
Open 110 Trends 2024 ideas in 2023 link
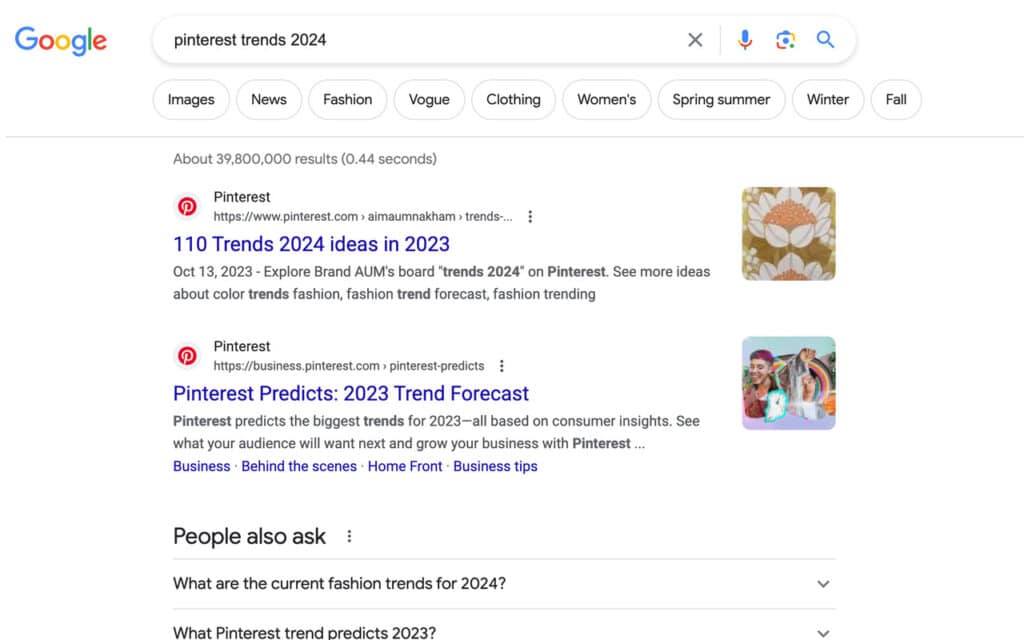[x=311, y=244]
